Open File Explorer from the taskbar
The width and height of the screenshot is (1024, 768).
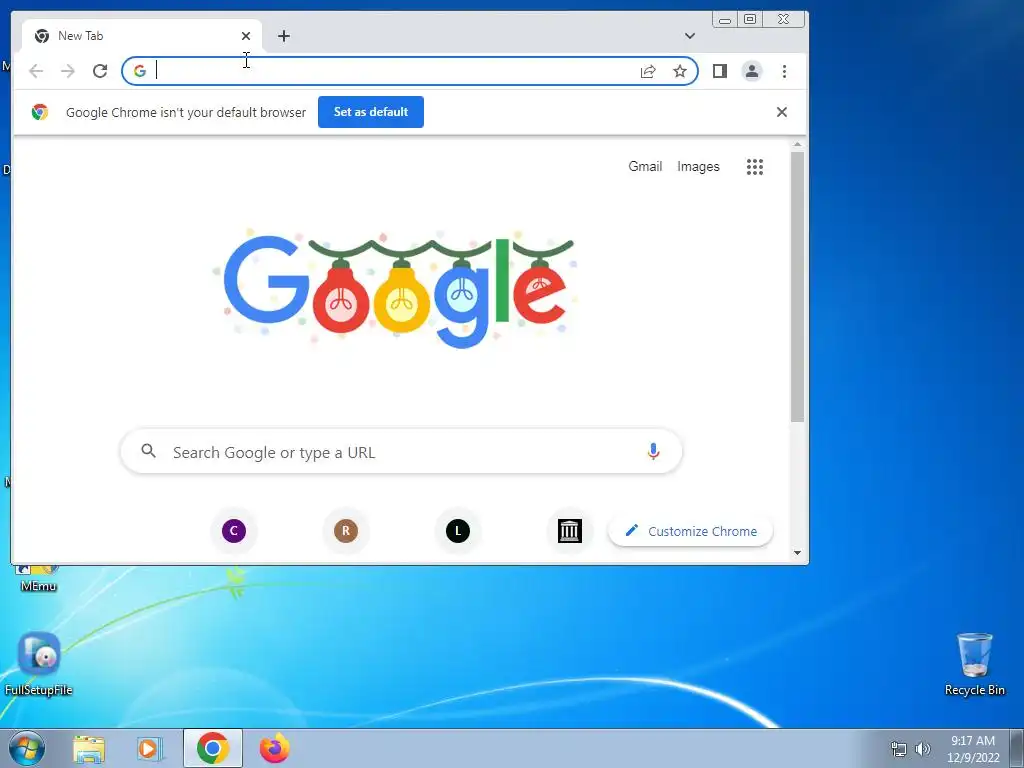click(89, 748)
